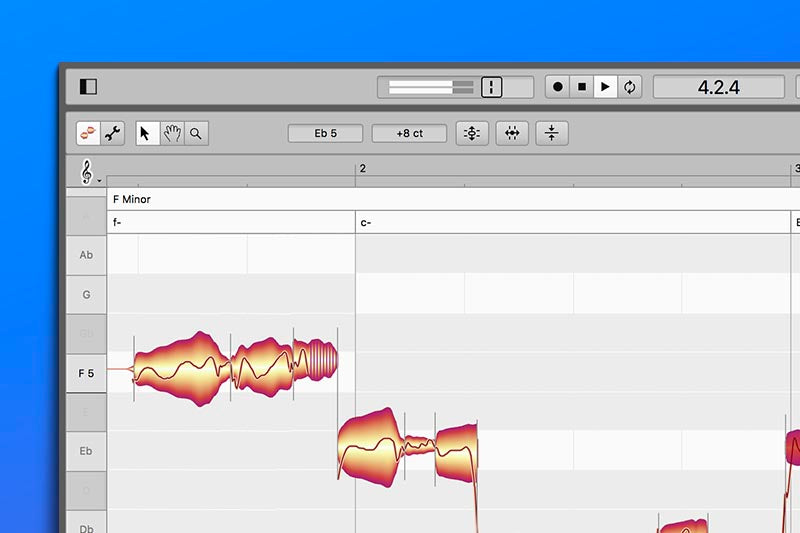Click the Ab pitch ruler key
The image size is (800, 533).
point(86,255)
